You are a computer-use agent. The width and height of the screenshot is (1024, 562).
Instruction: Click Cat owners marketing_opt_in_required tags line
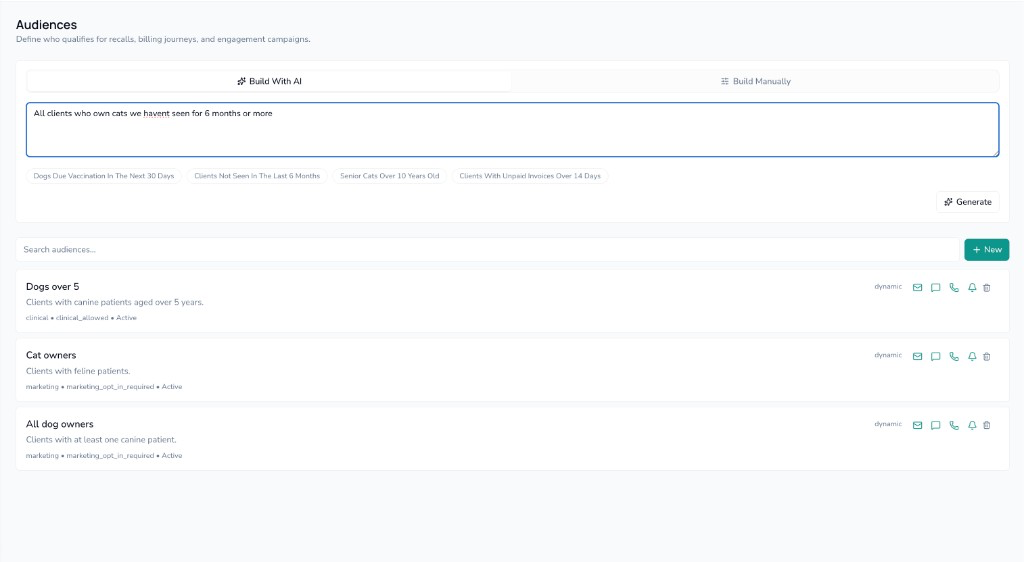[x=104, y=386]
